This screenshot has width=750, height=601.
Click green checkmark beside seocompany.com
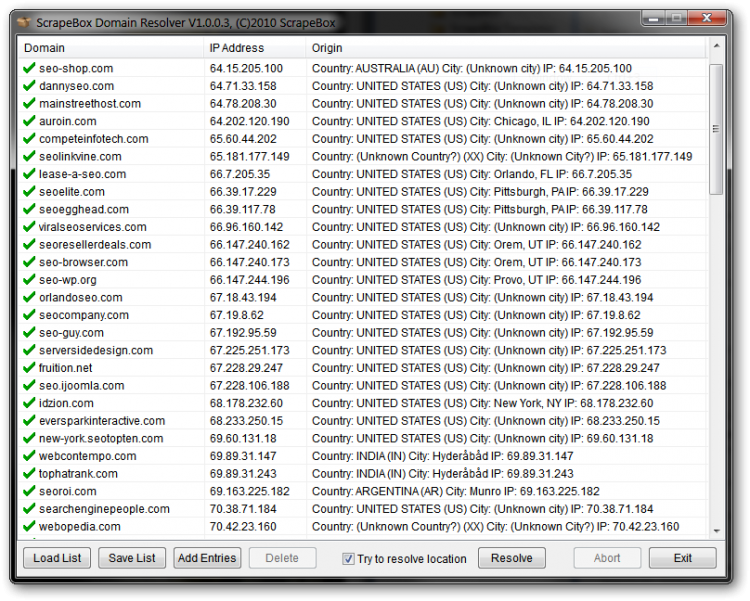click(29, 315)
